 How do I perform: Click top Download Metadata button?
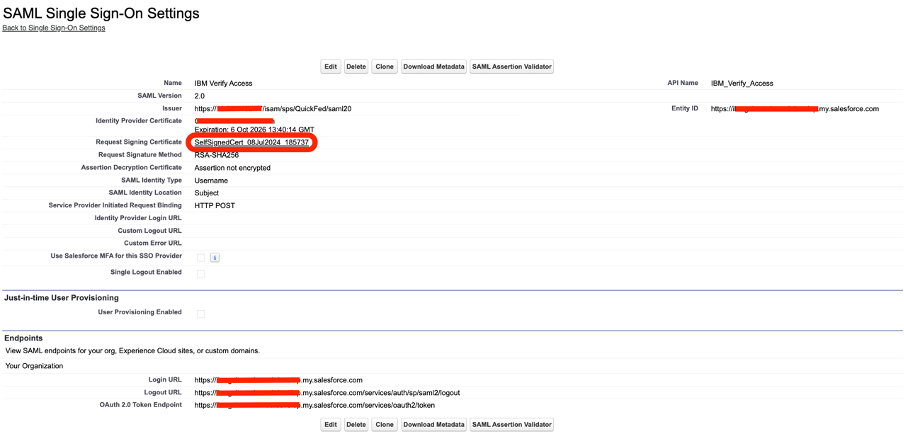coord(434,67)
